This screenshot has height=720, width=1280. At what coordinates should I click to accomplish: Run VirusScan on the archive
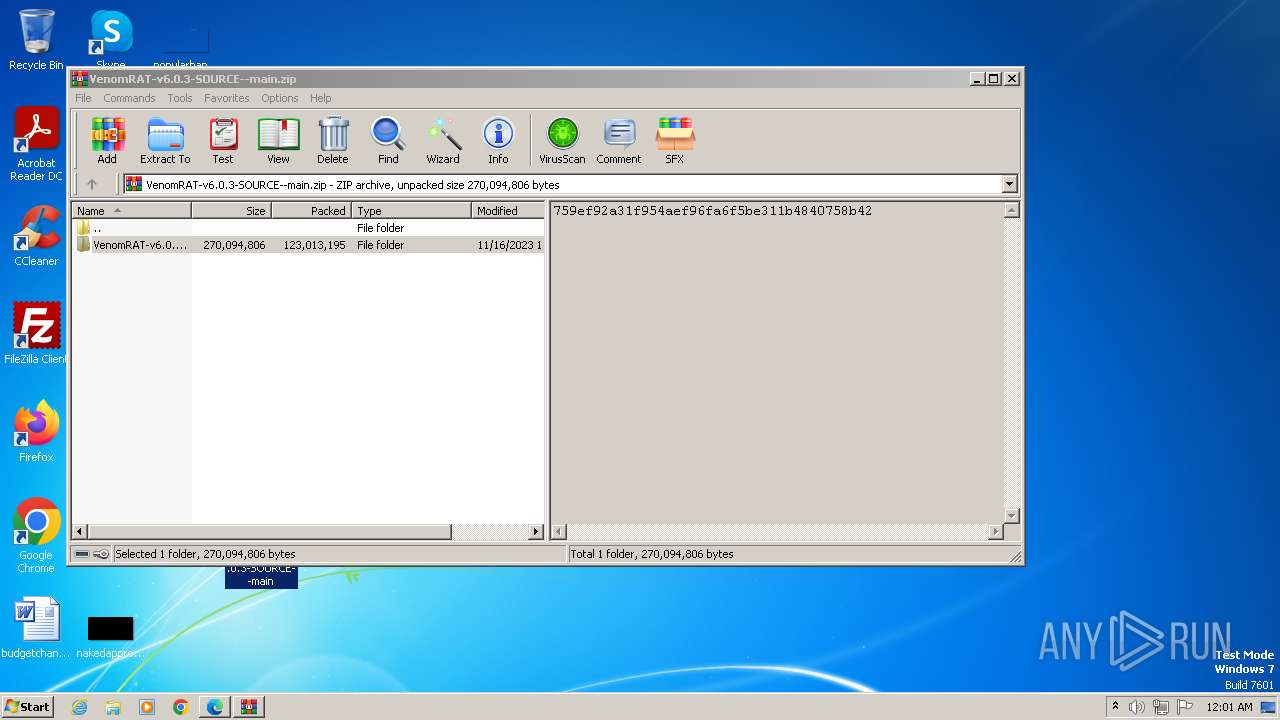click(x=562, y=140)
